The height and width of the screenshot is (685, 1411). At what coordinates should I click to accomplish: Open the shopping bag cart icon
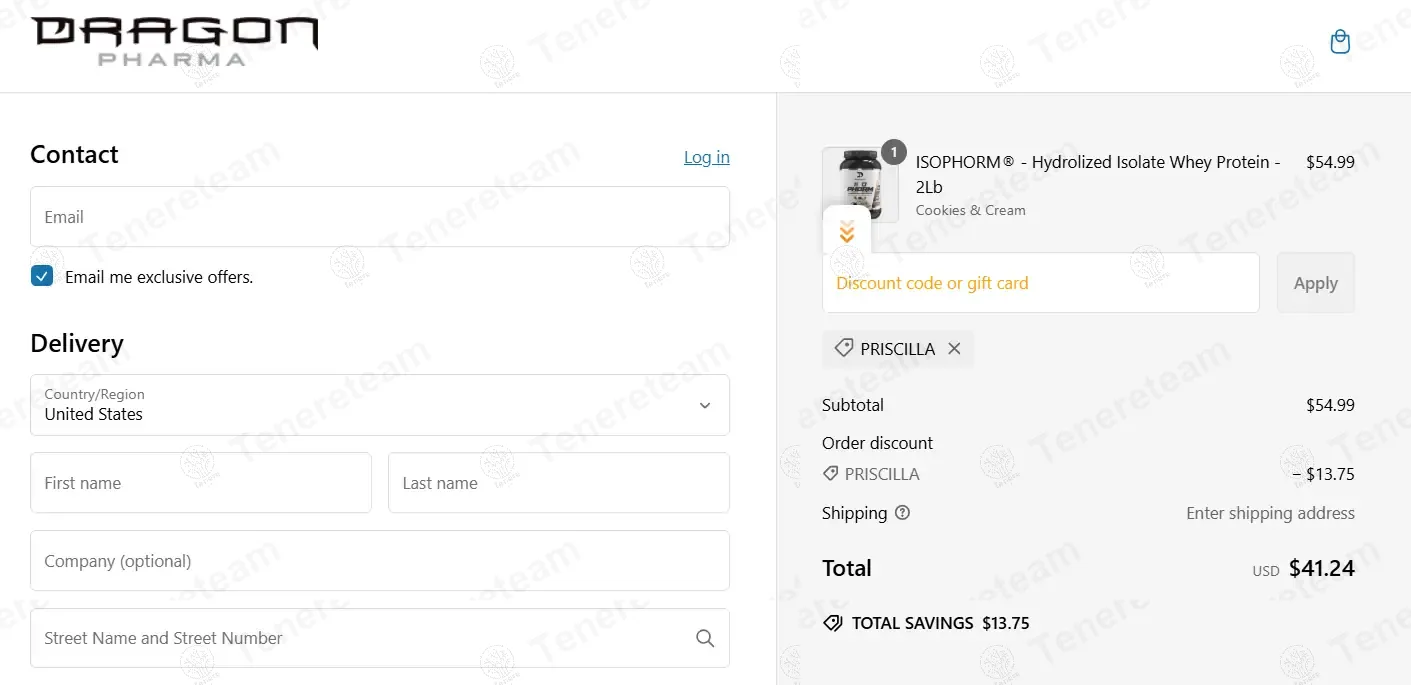click(x=1340, y=42)
